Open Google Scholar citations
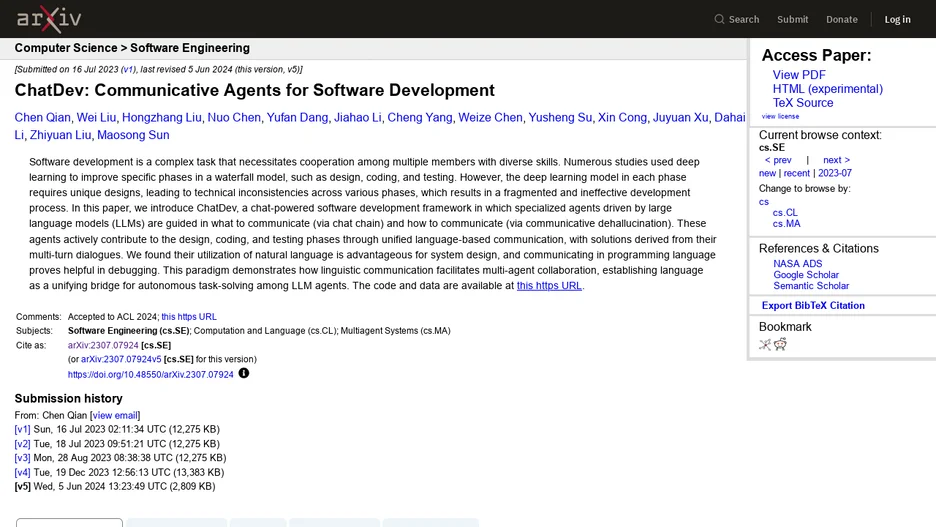 [x=806, y=275]
